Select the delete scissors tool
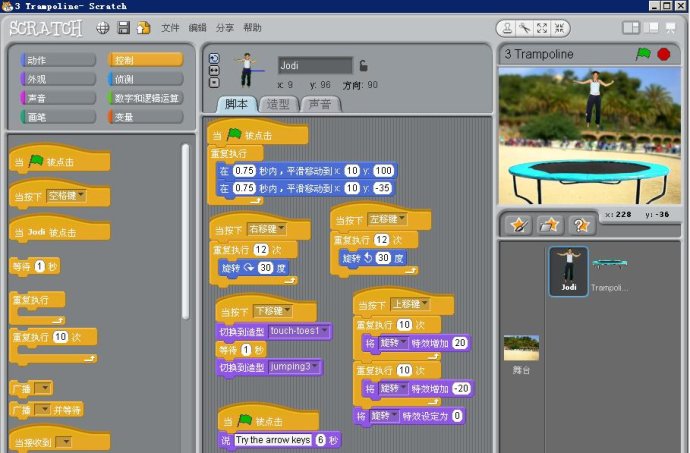 tap(525, 29)
